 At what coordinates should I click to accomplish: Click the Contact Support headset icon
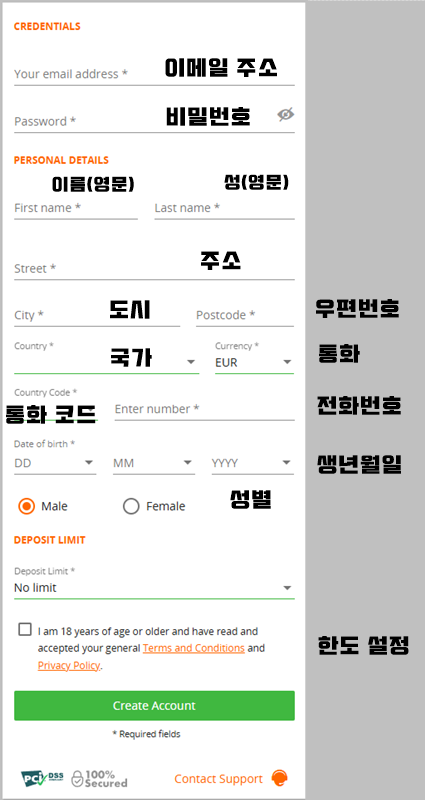tap(279, 778)
